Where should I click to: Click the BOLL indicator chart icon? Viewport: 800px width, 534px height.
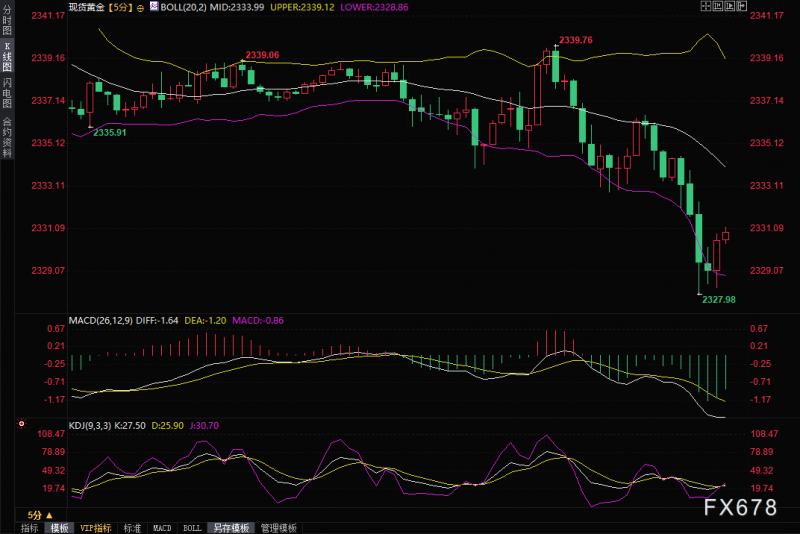(154, 6)
